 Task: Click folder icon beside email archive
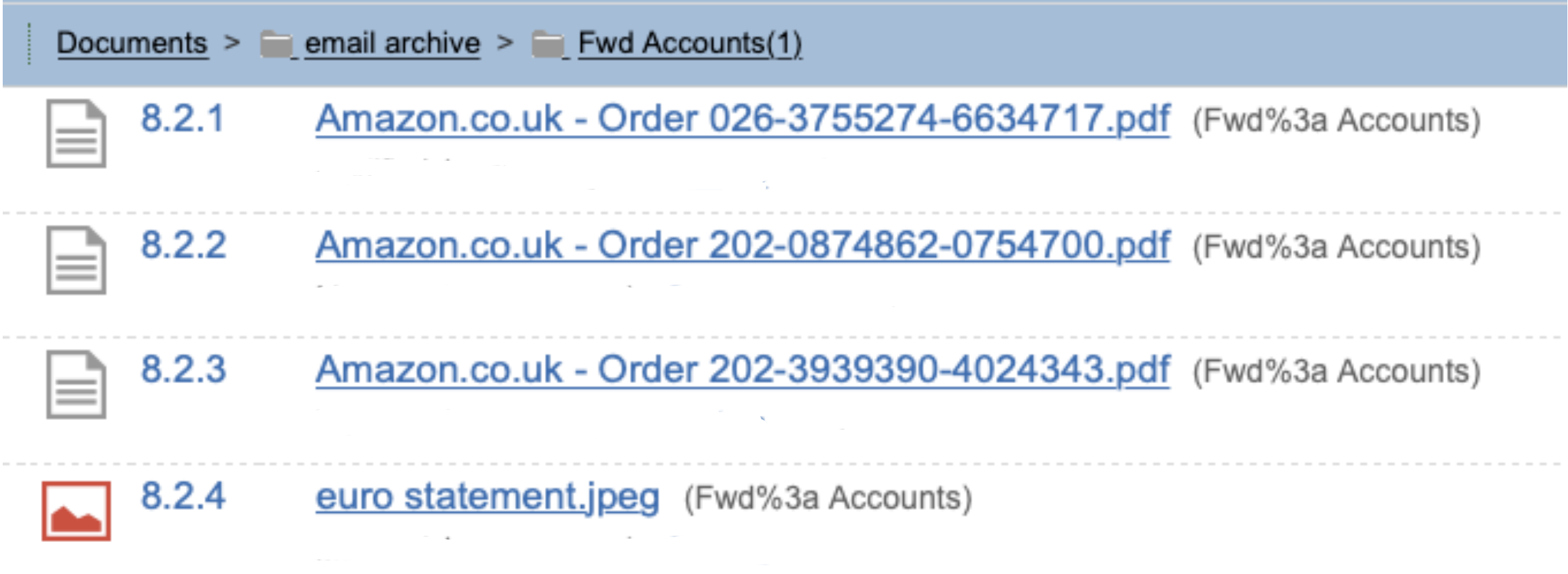[276, 45]
